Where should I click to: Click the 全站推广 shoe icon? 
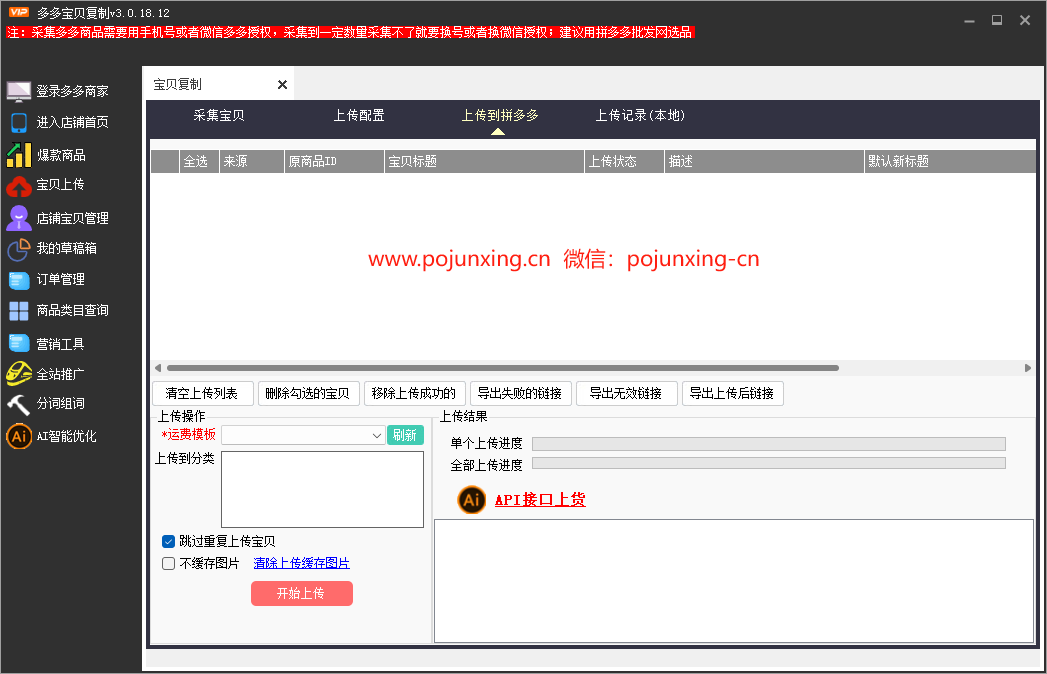pos(19,373)
